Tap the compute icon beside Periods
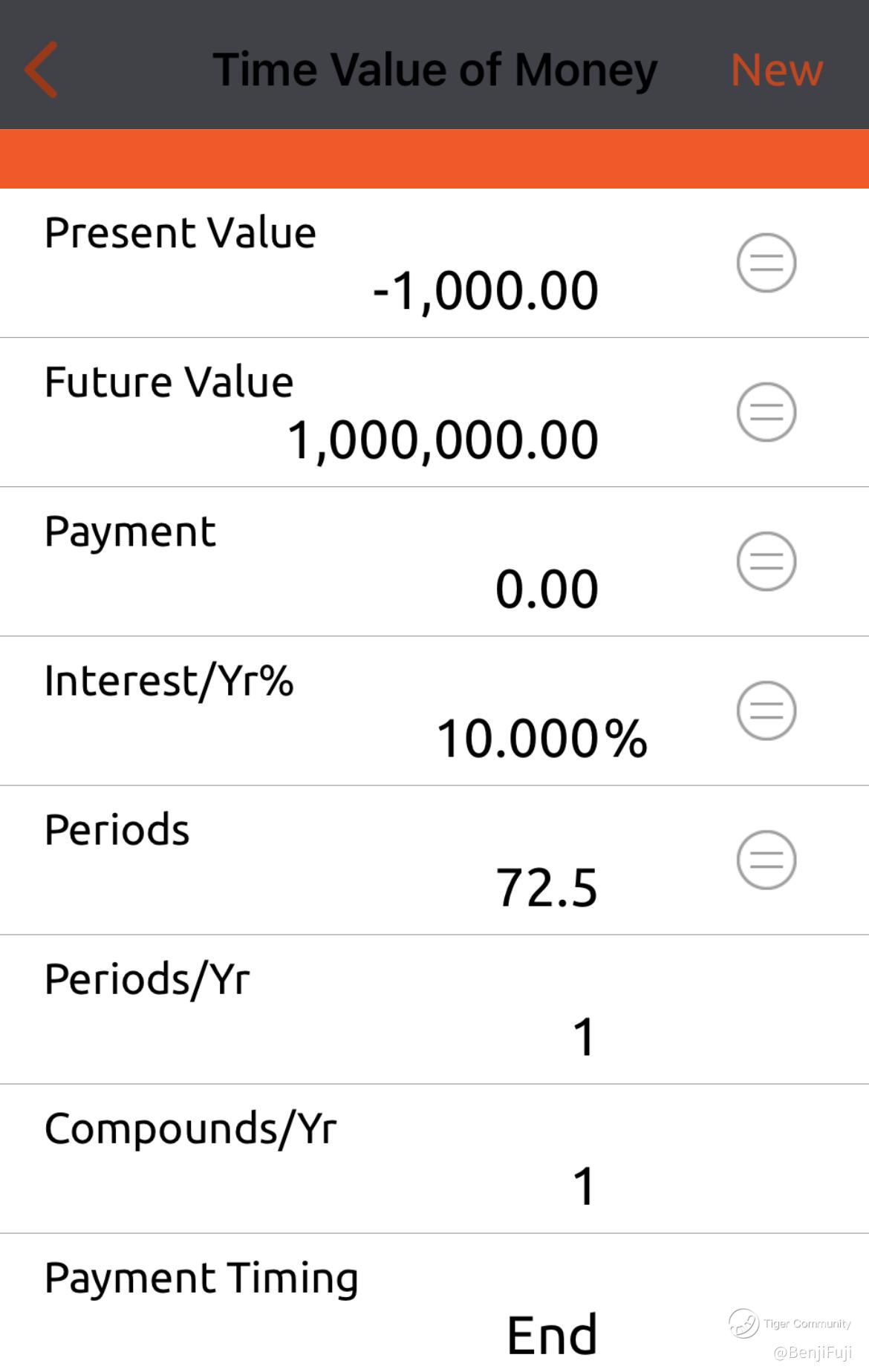Viewport: 869px width, 1372px height. click(767, 860)
